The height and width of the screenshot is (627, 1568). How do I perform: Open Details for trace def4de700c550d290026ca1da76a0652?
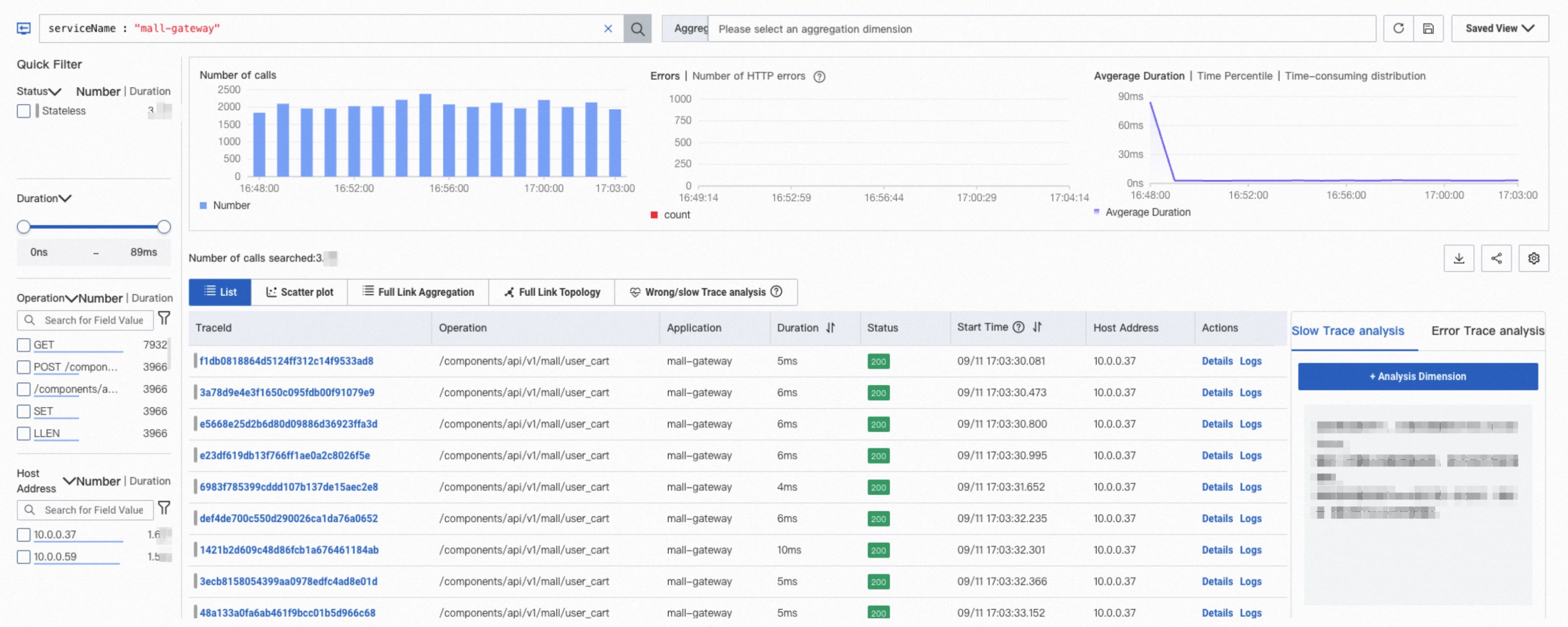[1217, 519]
